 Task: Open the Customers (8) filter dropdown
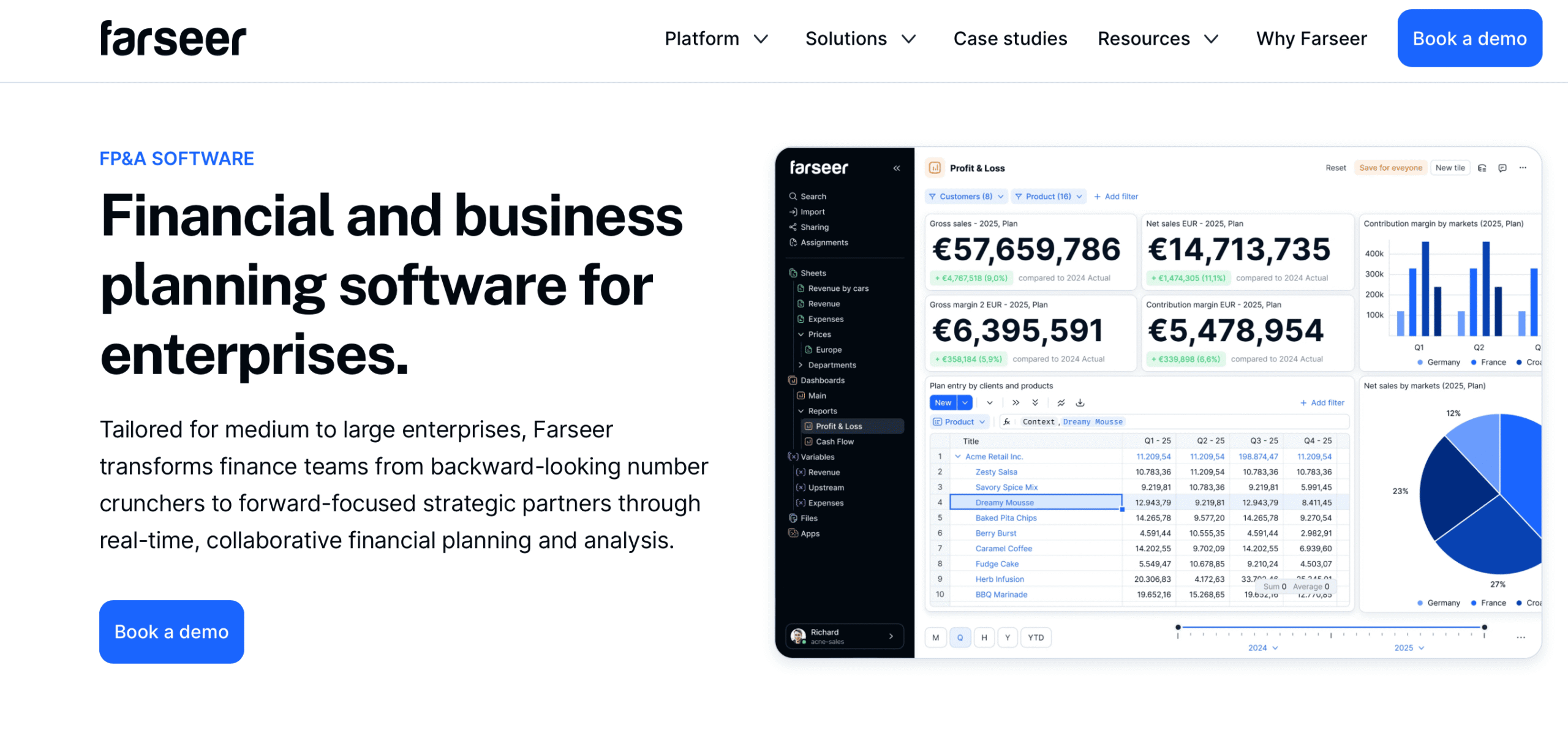[966, 197]
